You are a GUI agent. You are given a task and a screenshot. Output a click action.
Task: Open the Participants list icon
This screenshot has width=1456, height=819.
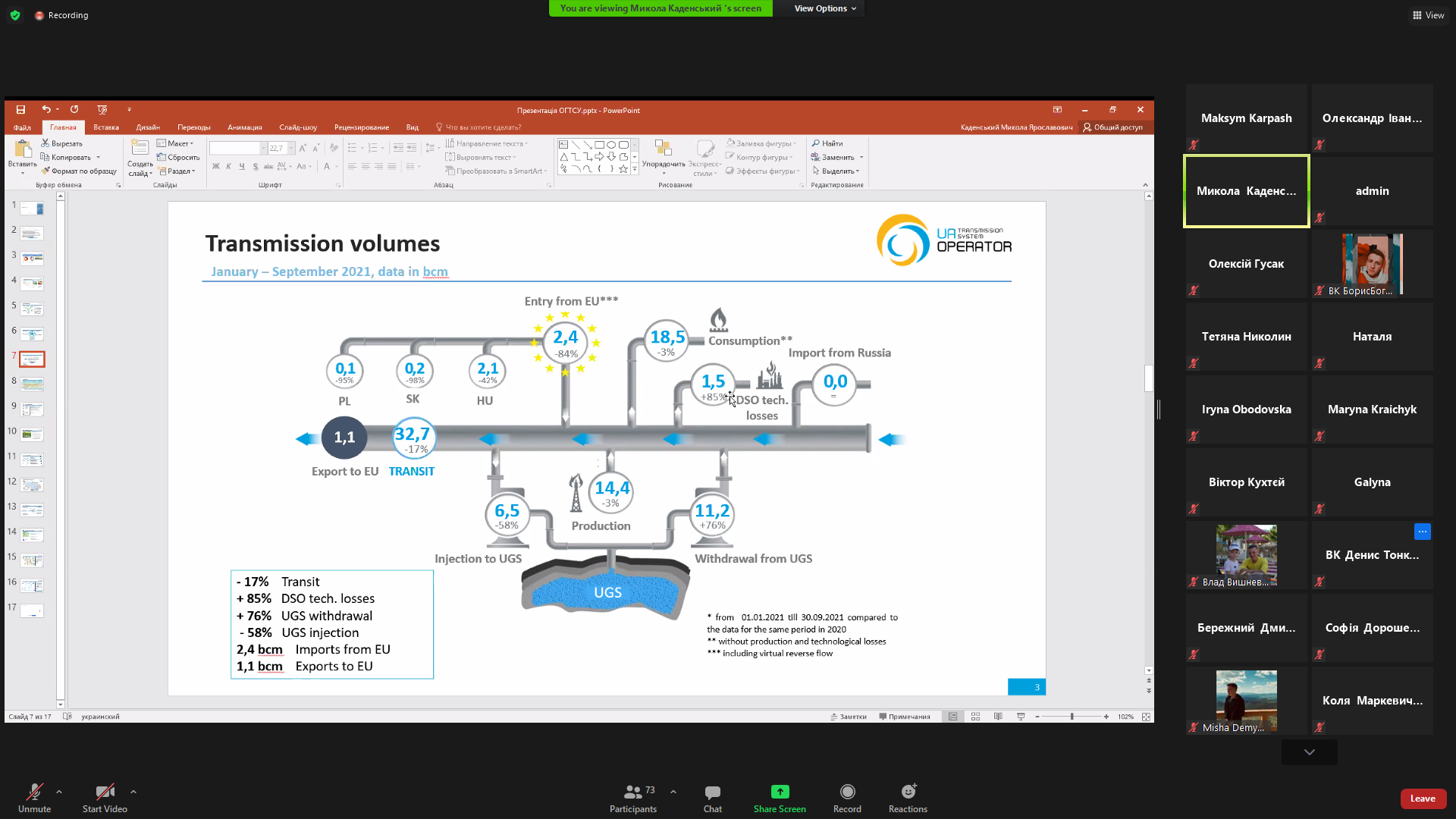(632, 792)
